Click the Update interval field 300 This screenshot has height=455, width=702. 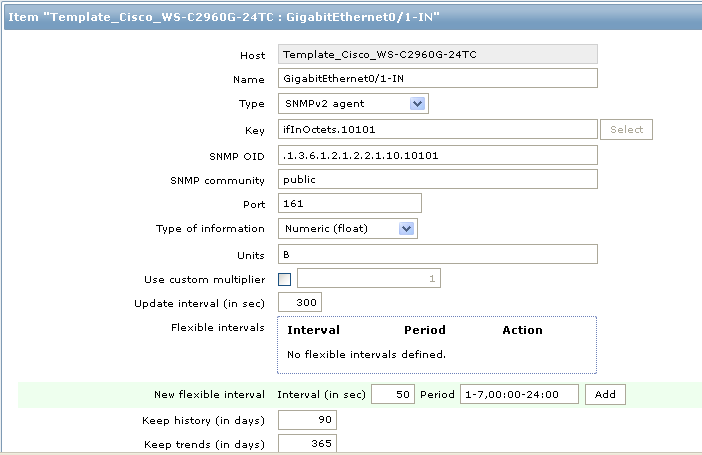(x=300, y=302)
